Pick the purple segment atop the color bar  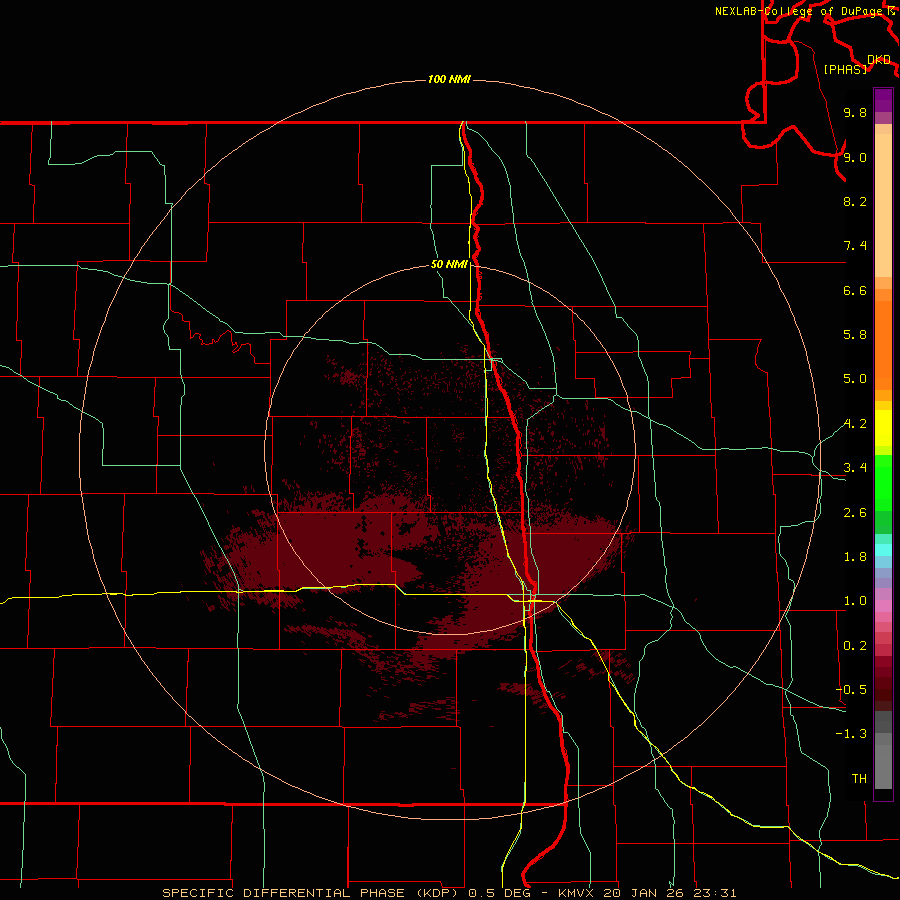883,100
